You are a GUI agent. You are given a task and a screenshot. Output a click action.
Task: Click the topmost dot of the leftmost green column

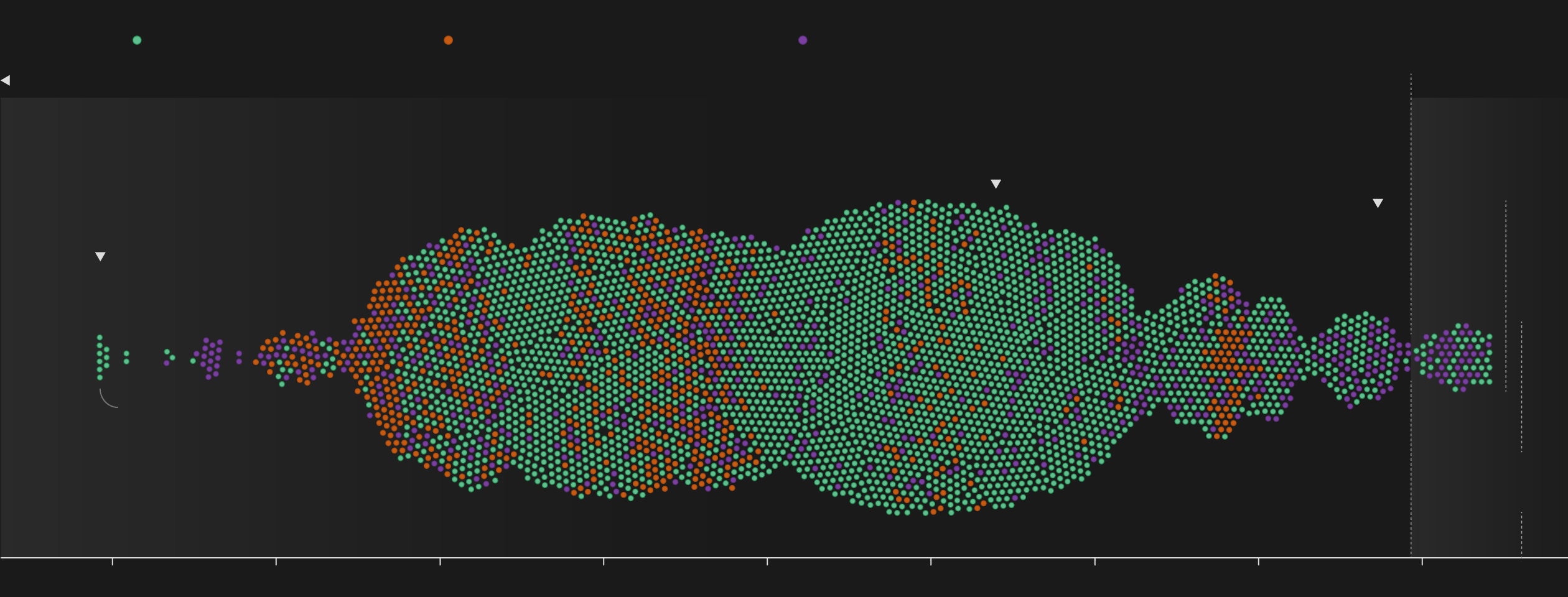(100, 338)
